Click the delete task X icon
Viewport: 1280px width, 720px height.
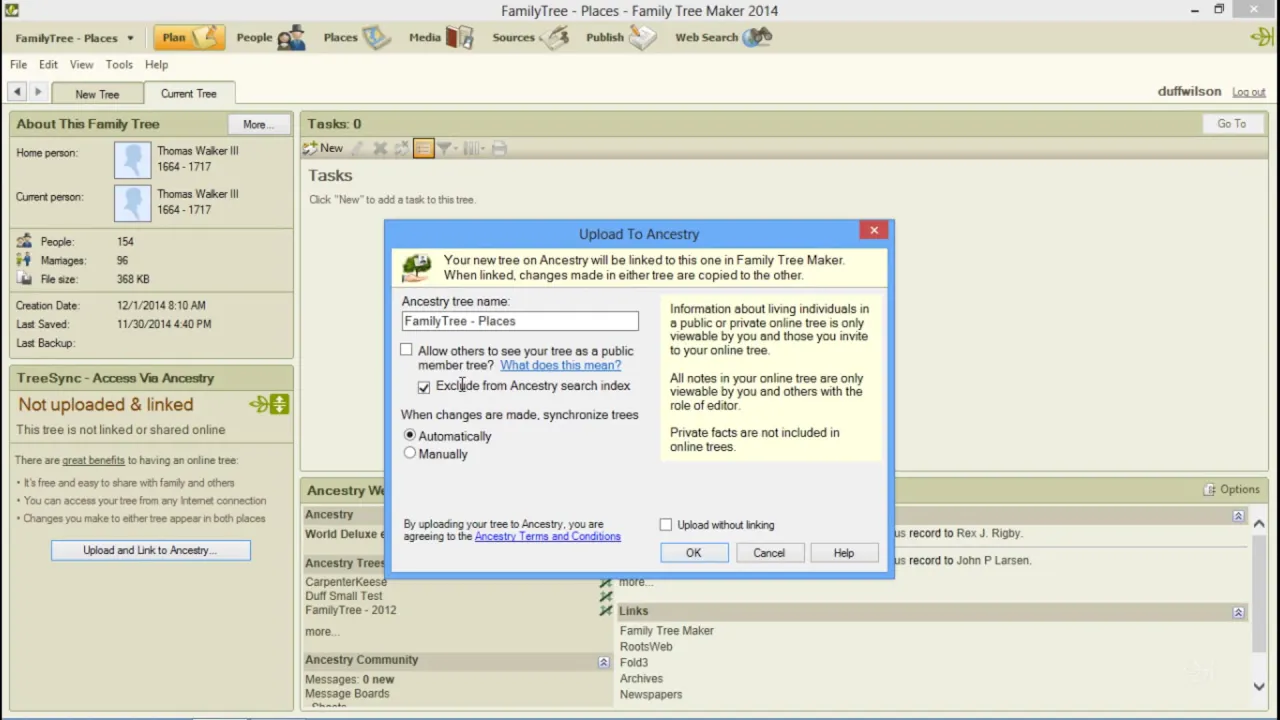[380, 148]
